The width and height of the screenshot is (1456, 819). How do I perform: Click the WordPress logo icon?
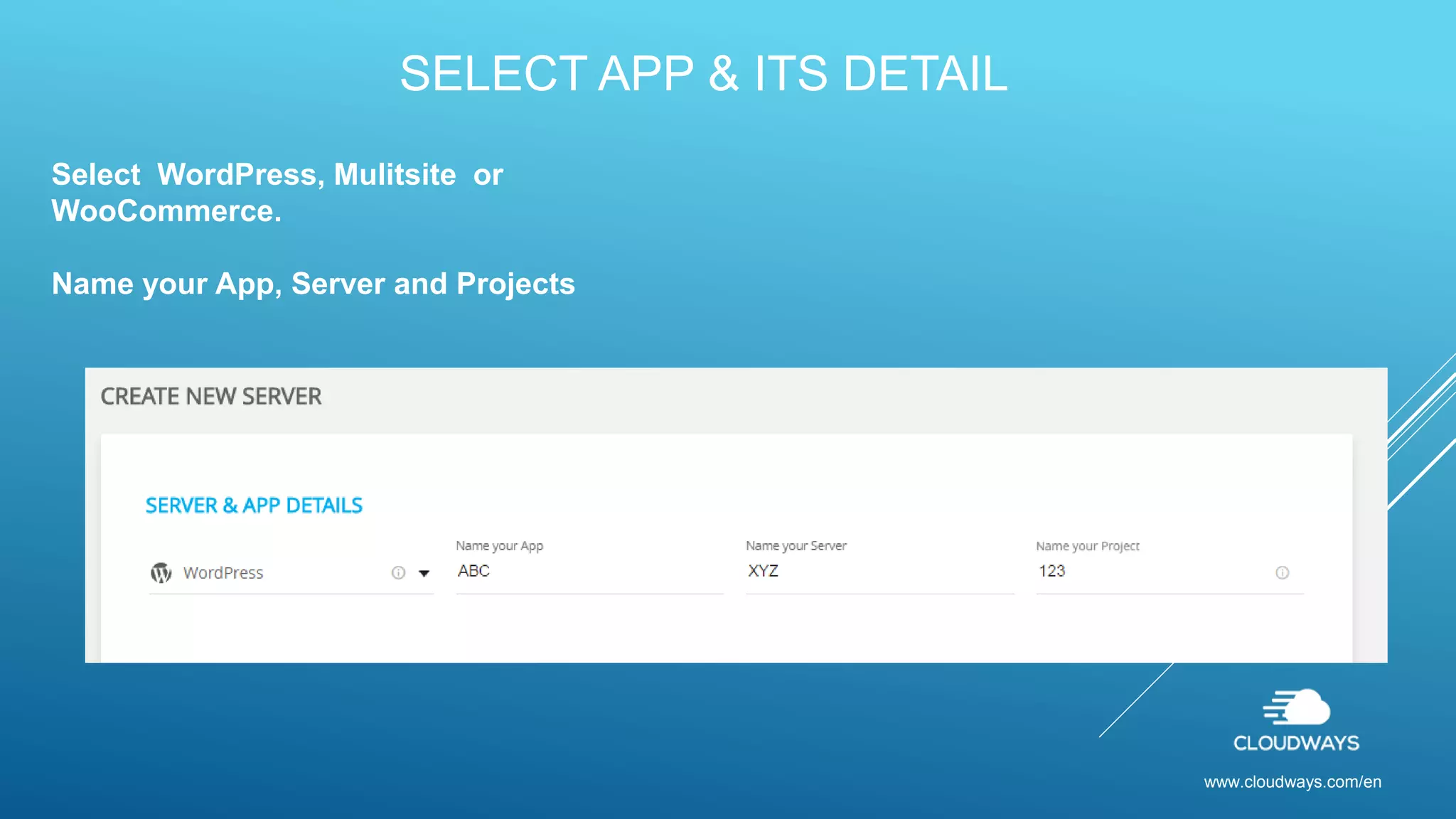point(161,572)
